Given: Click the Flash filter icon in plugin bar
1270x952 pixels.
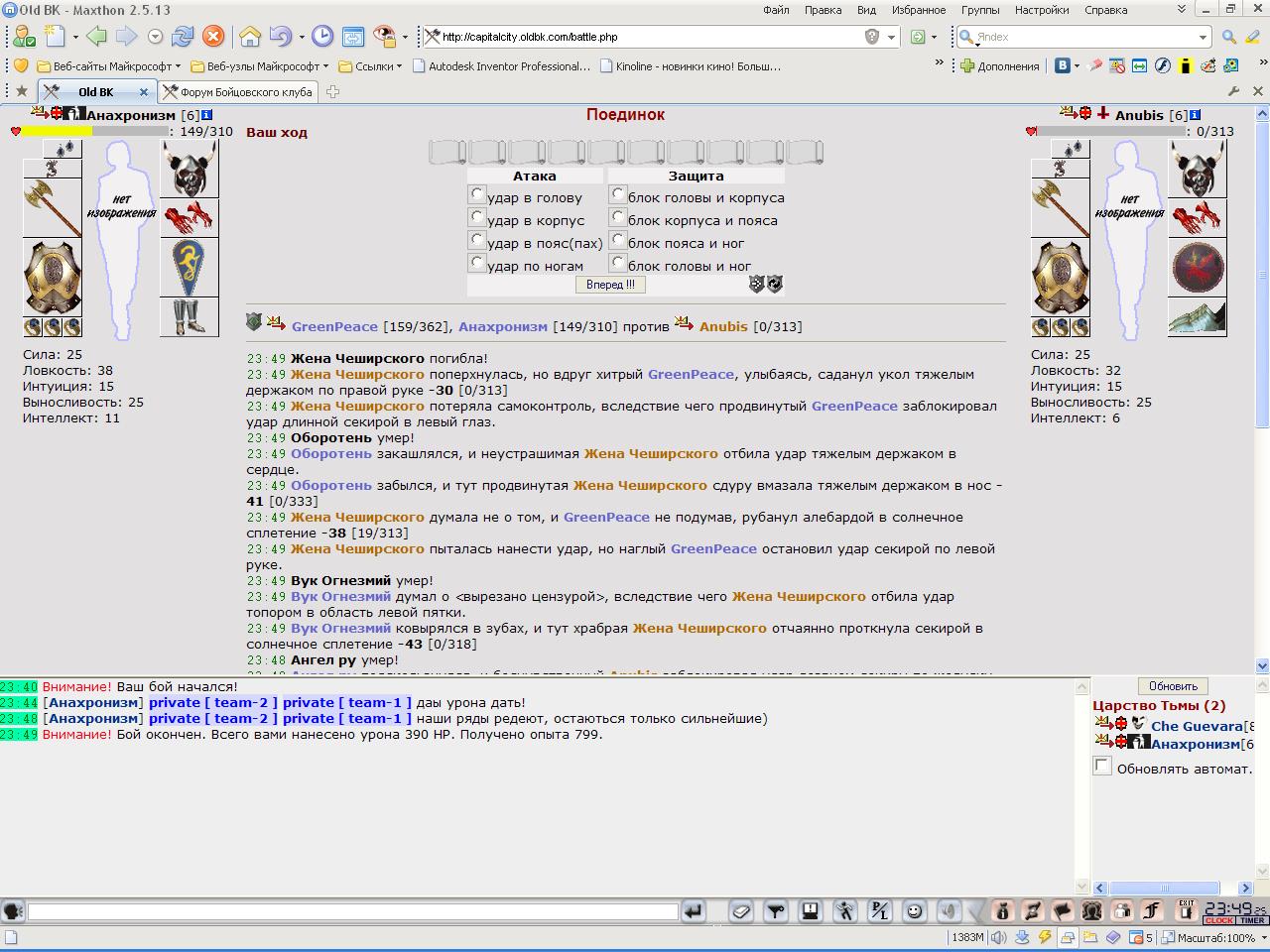Looking at the screenshot, I should click(1162, 65).
